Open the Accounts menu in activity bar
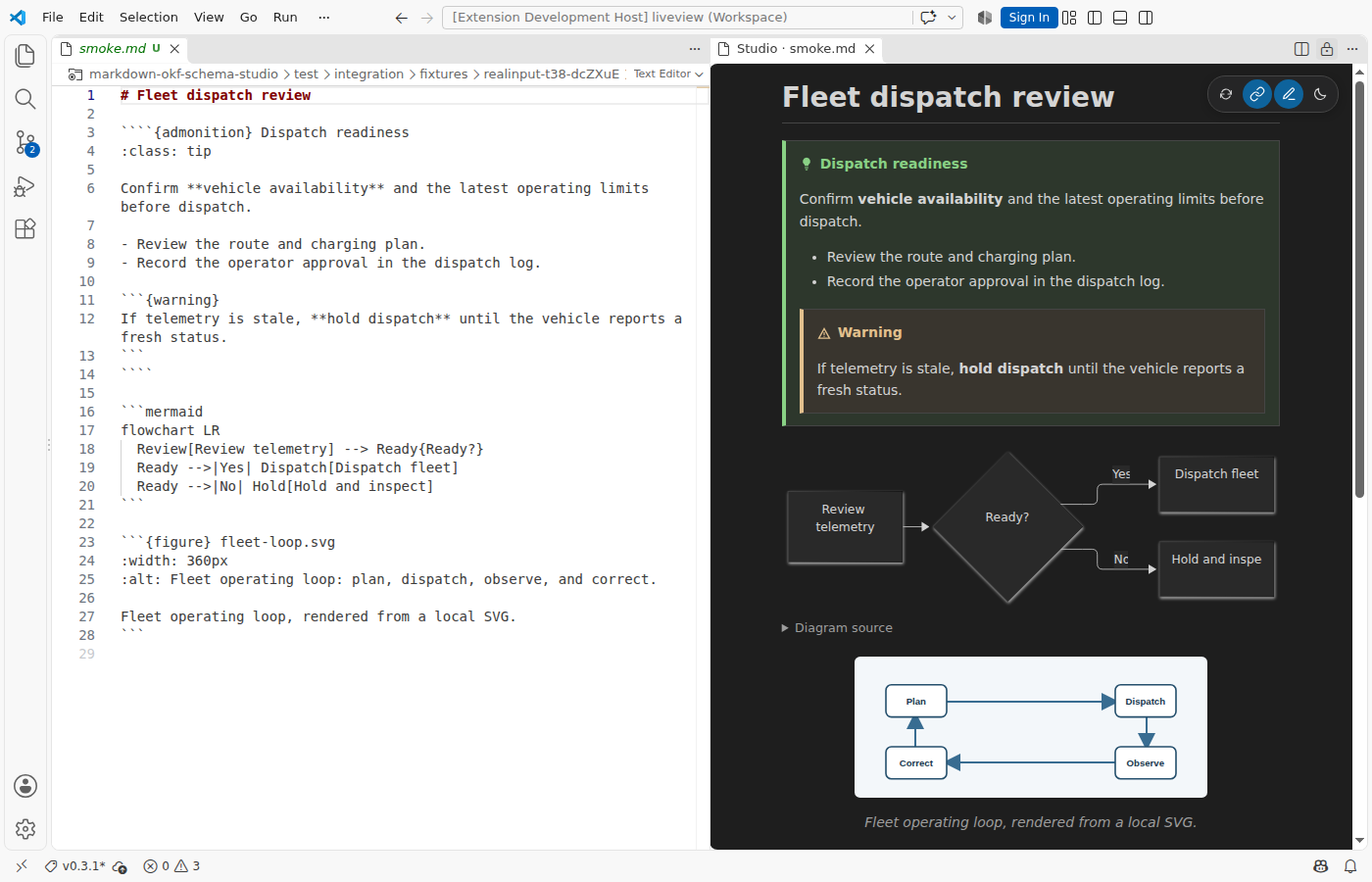 pyautogui.click(x=25, y=786)
